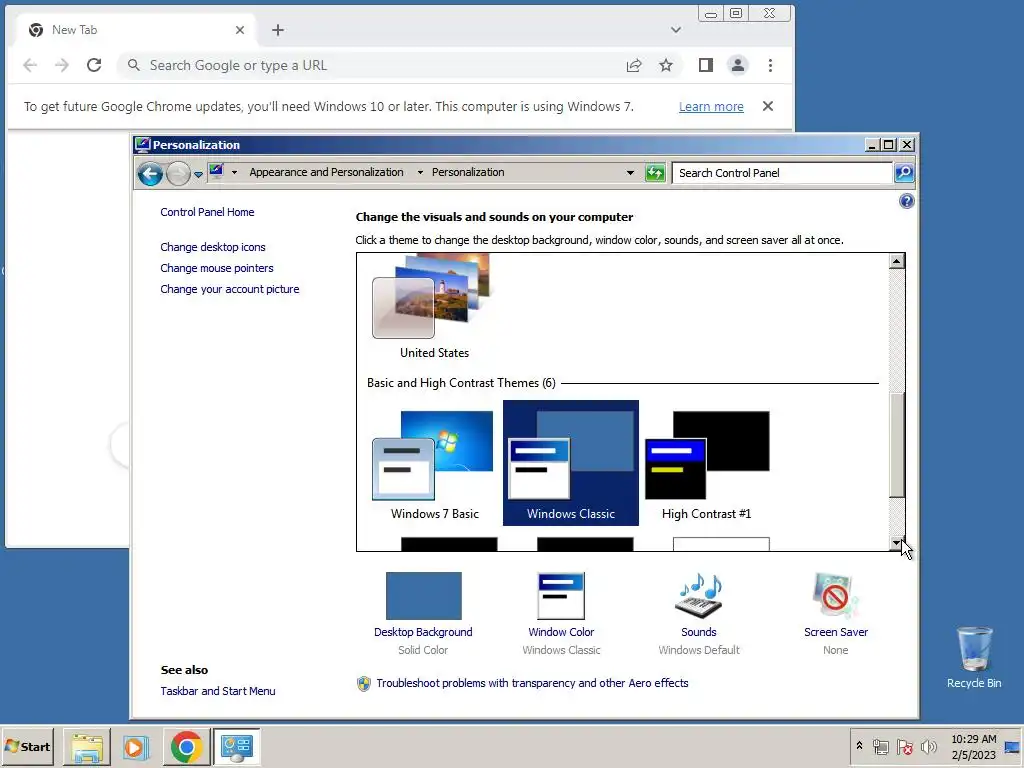Click the Control Panel taskbar button
1024x768 pixels.
[x=236, y=747]
